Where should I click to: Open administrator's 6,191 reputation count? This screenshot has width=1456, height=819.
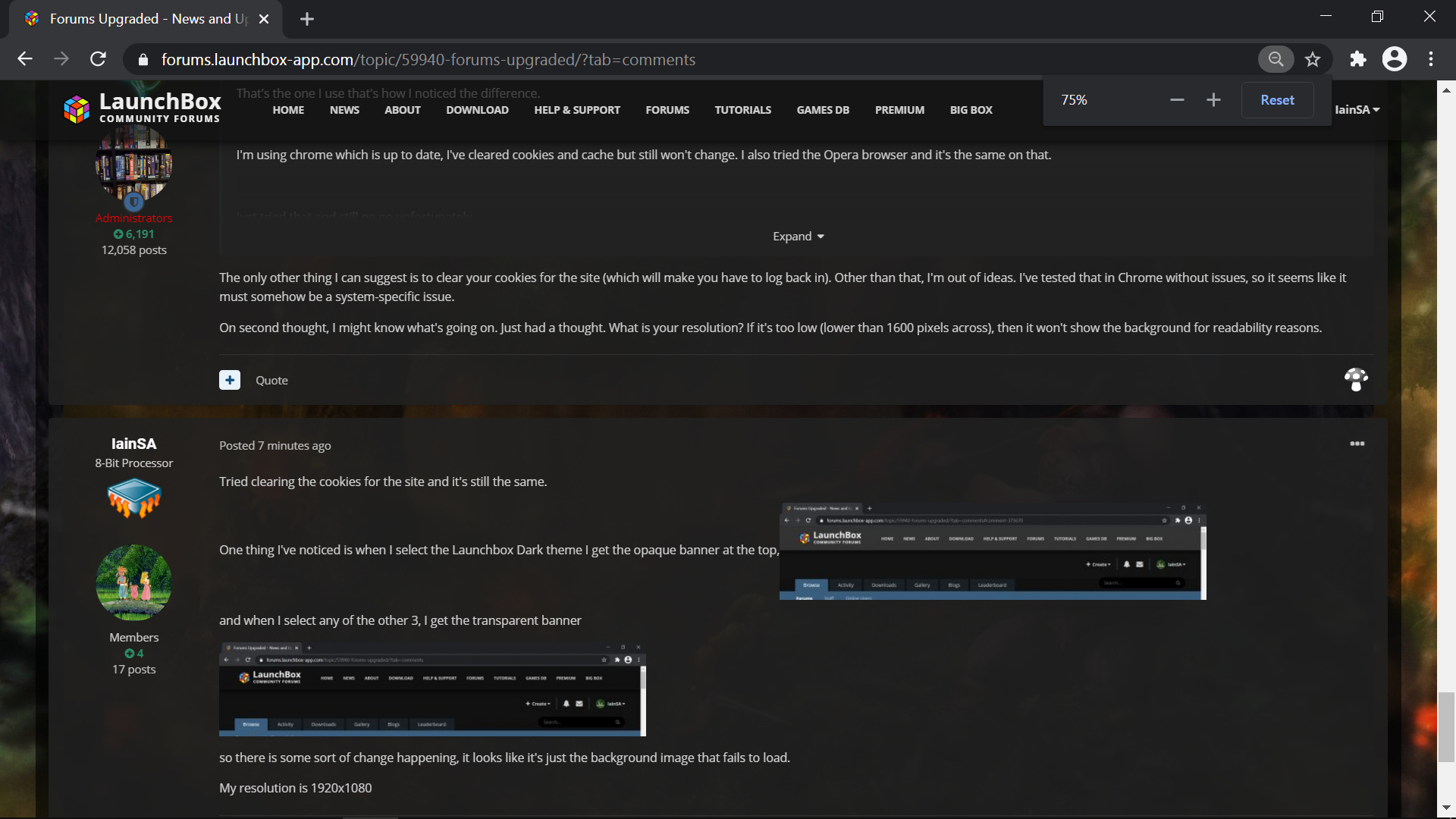pos(134,234)
